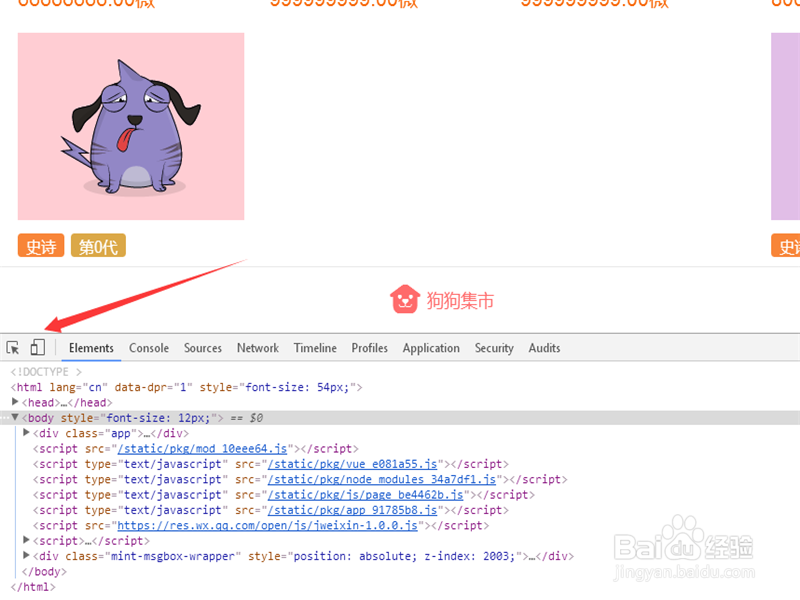800x600 pixels.
Task: Open the Sources tab
Action: click(x=203, y=348)
